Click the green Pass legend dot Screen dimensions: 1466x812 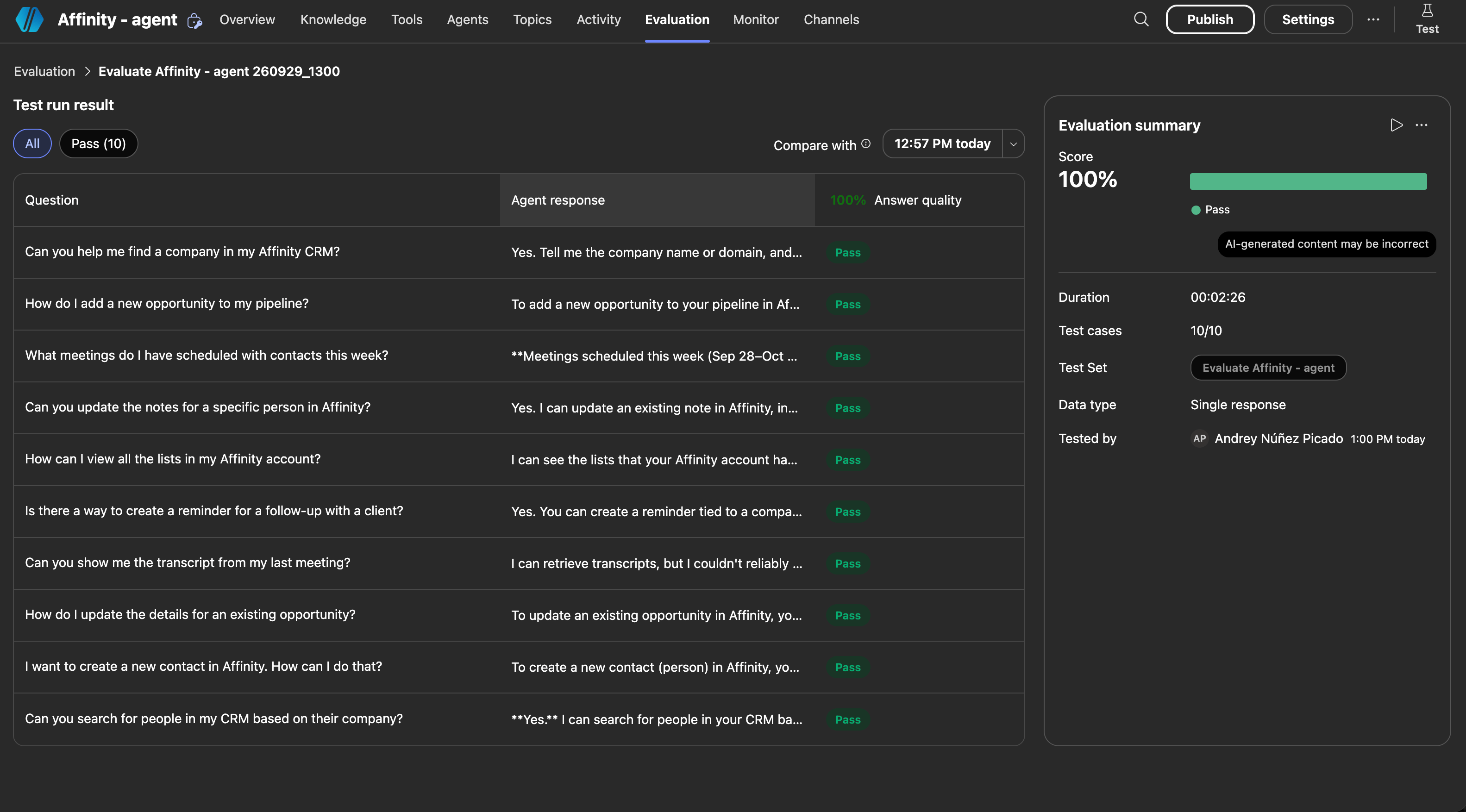pyautogui.click(x=1196, y=210)
